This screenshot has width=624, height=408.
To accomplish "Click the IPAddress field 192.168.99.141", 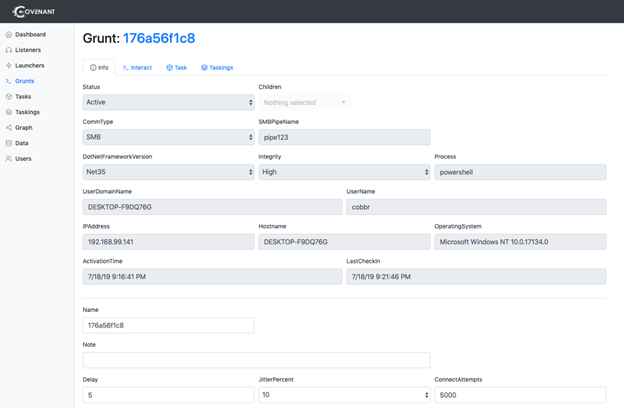I will click(x=168, y=242).
